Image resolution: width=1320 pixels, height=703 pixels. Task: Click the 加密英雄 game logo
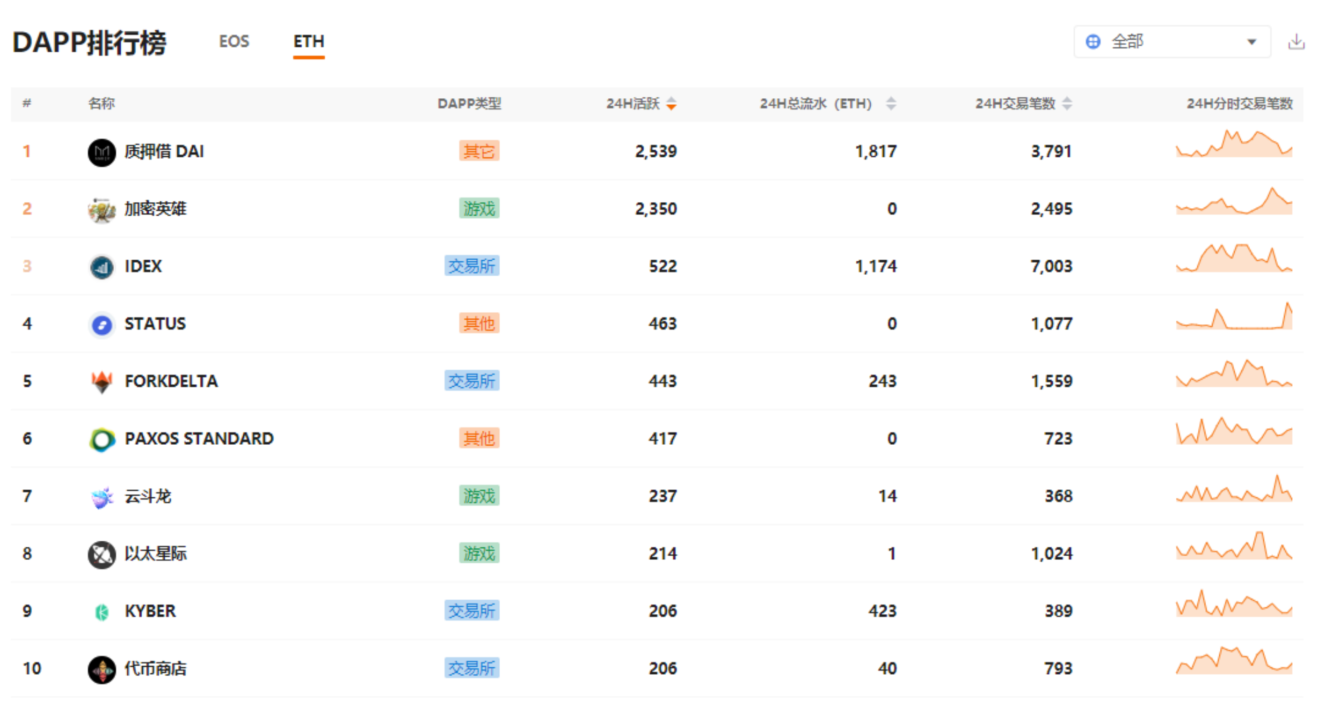pyautogui.click(x=102, y=209)
